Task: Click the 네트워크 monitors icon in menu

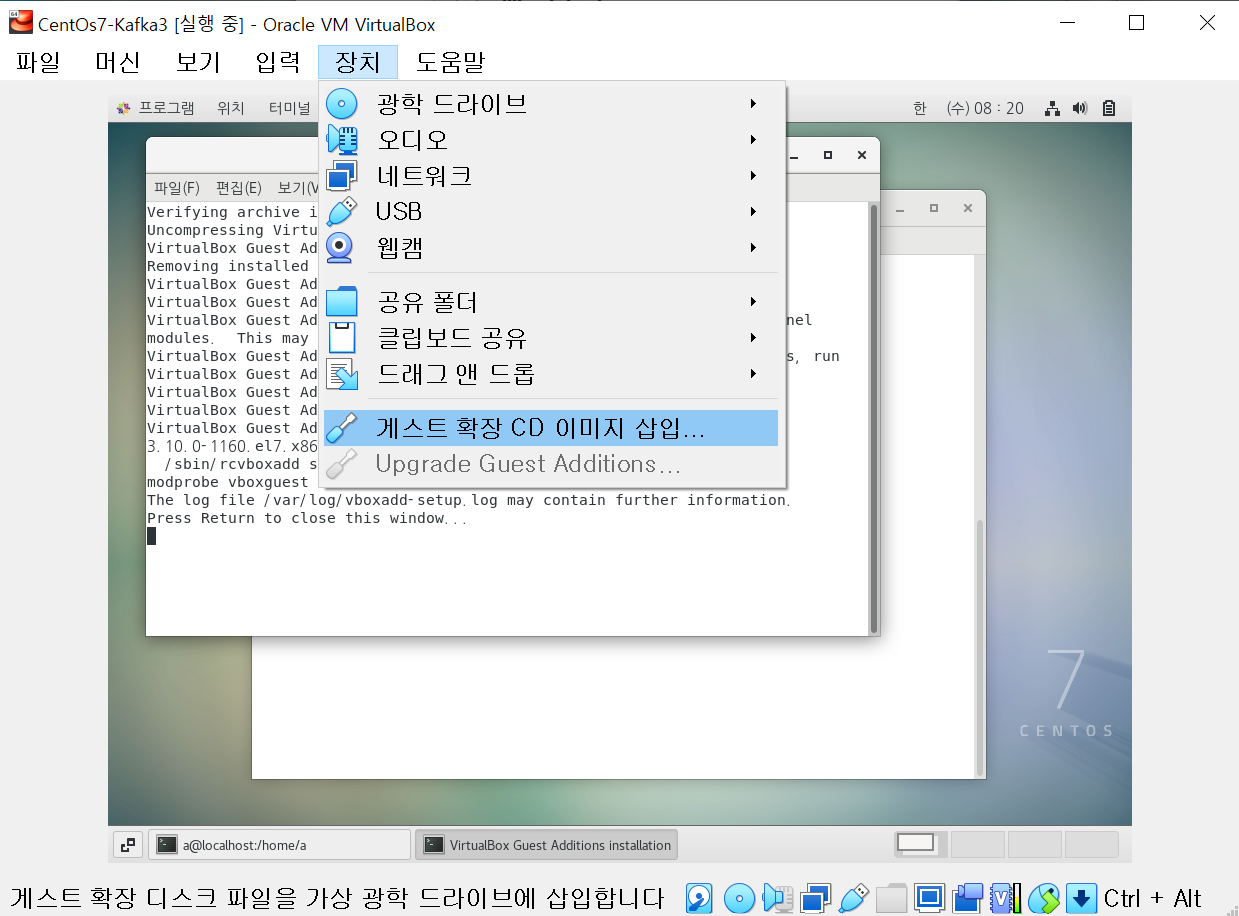Action: [342, 176]
